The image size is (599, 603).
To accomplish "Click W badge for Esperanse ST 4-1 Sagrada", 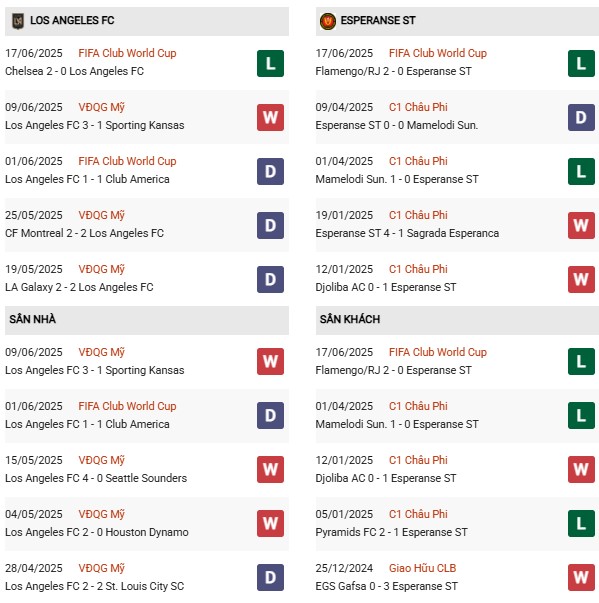I will pyautogui.click(x=581, y=225).
